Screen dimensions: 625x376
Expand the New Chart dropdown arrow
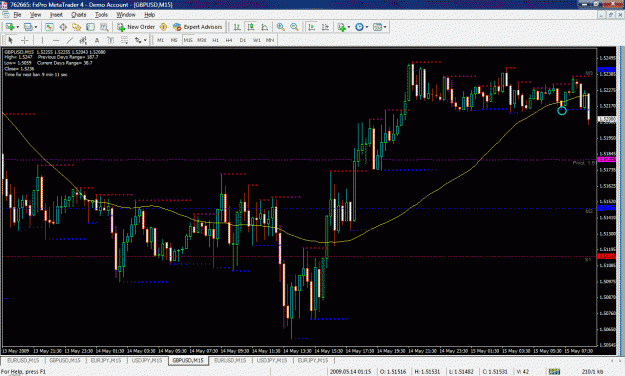coord(18,27)
